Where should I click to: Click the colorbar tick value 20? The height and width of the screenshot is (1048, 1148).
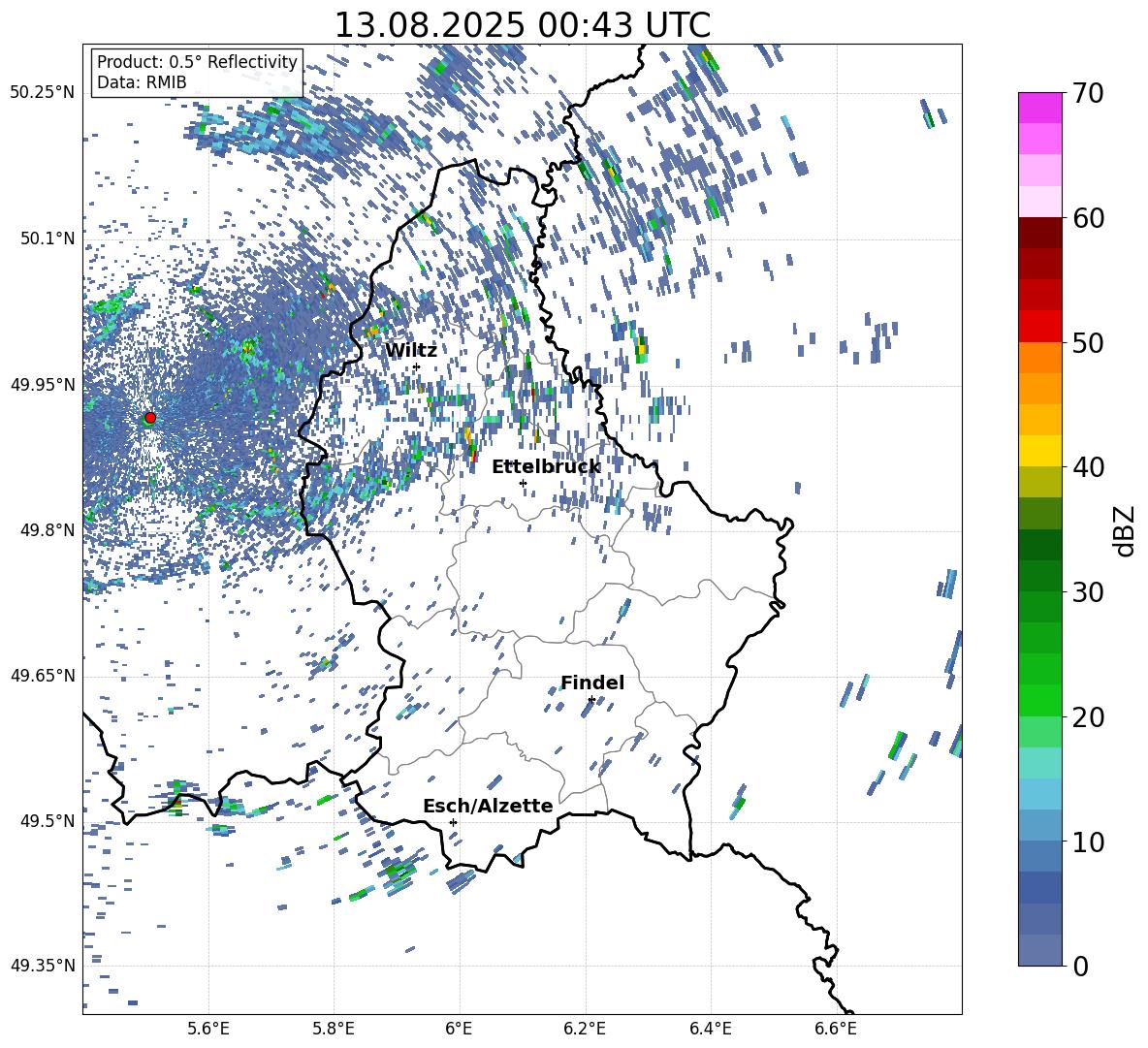click(1088, 716)
